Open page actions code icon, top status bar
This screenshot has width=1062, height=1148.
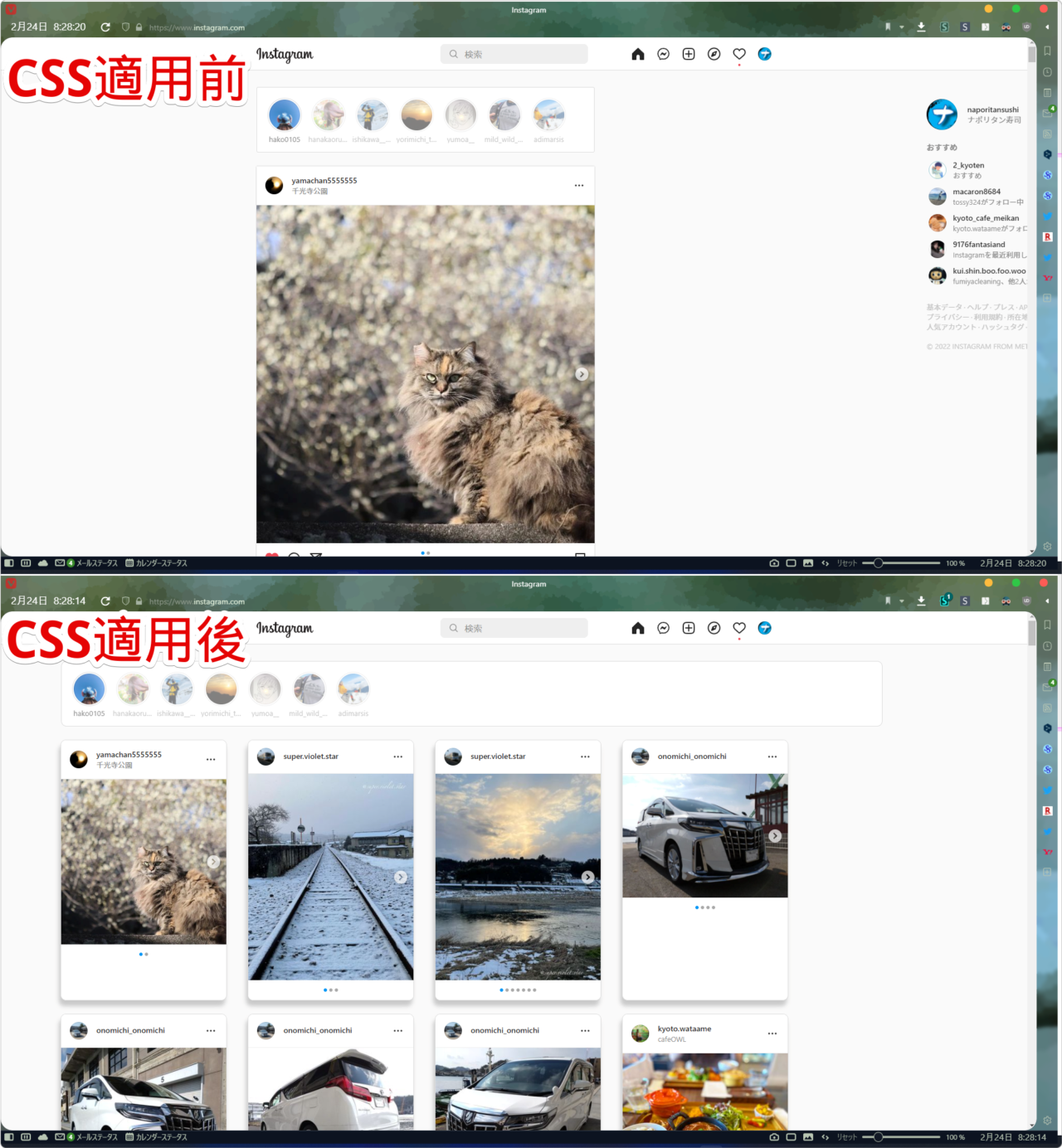click(x=825, y=563)
